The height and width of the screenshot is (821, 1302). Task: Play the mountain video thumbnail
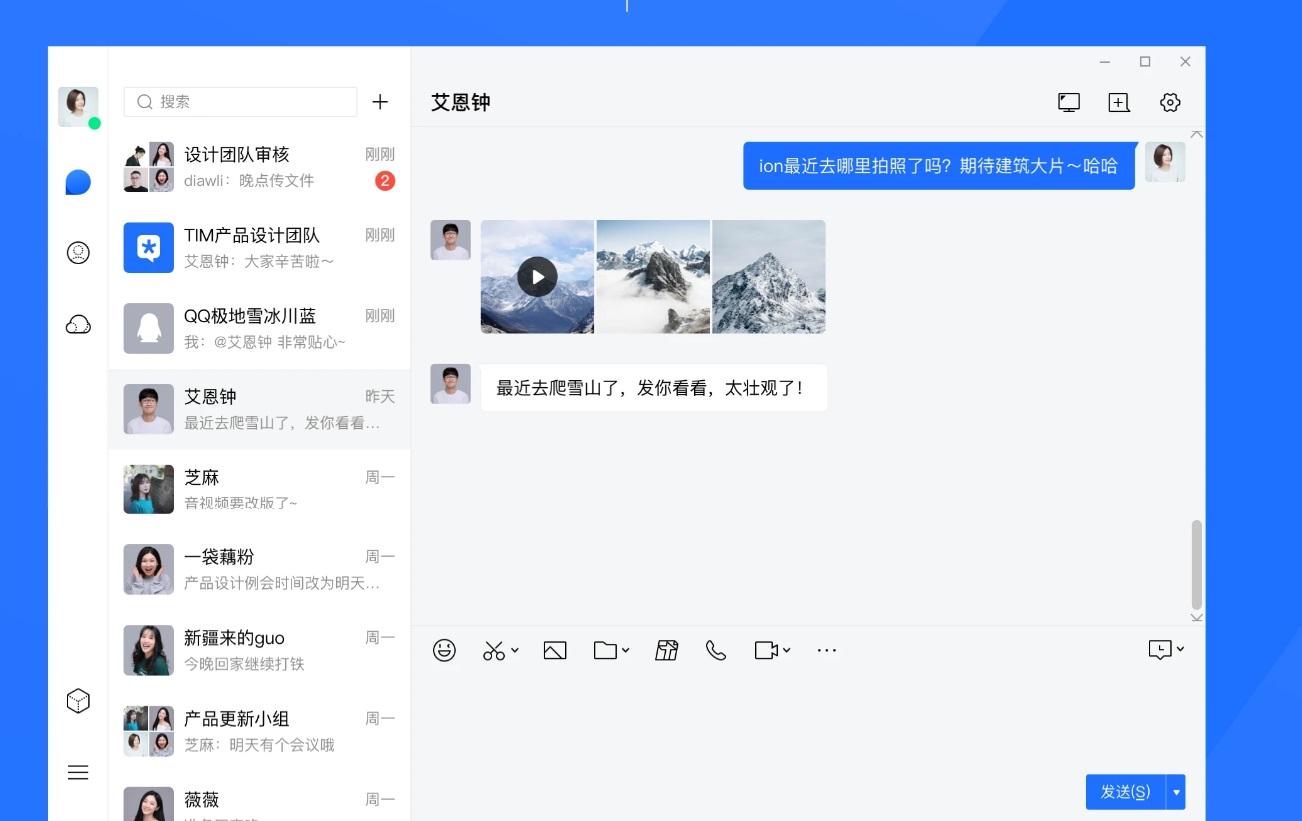tap(538, 277)
